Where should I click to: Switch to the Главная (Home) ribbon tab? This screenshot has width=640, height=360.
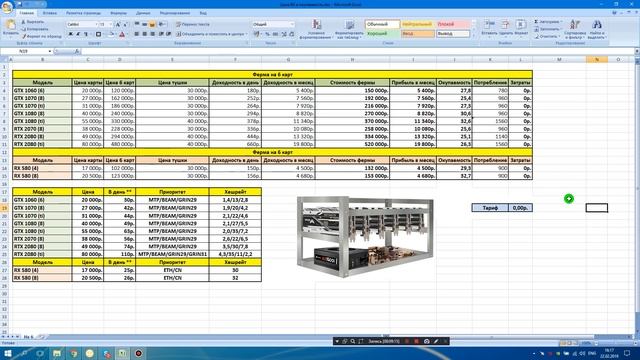(27, 13)
